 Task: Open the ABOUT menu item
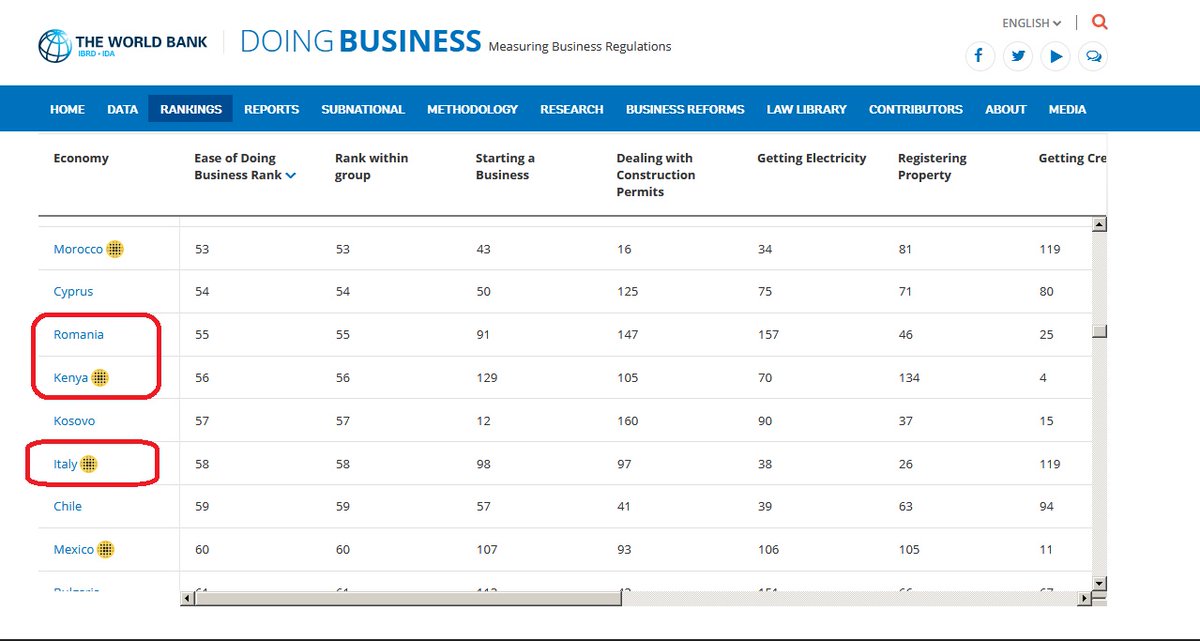point(1006,109)
